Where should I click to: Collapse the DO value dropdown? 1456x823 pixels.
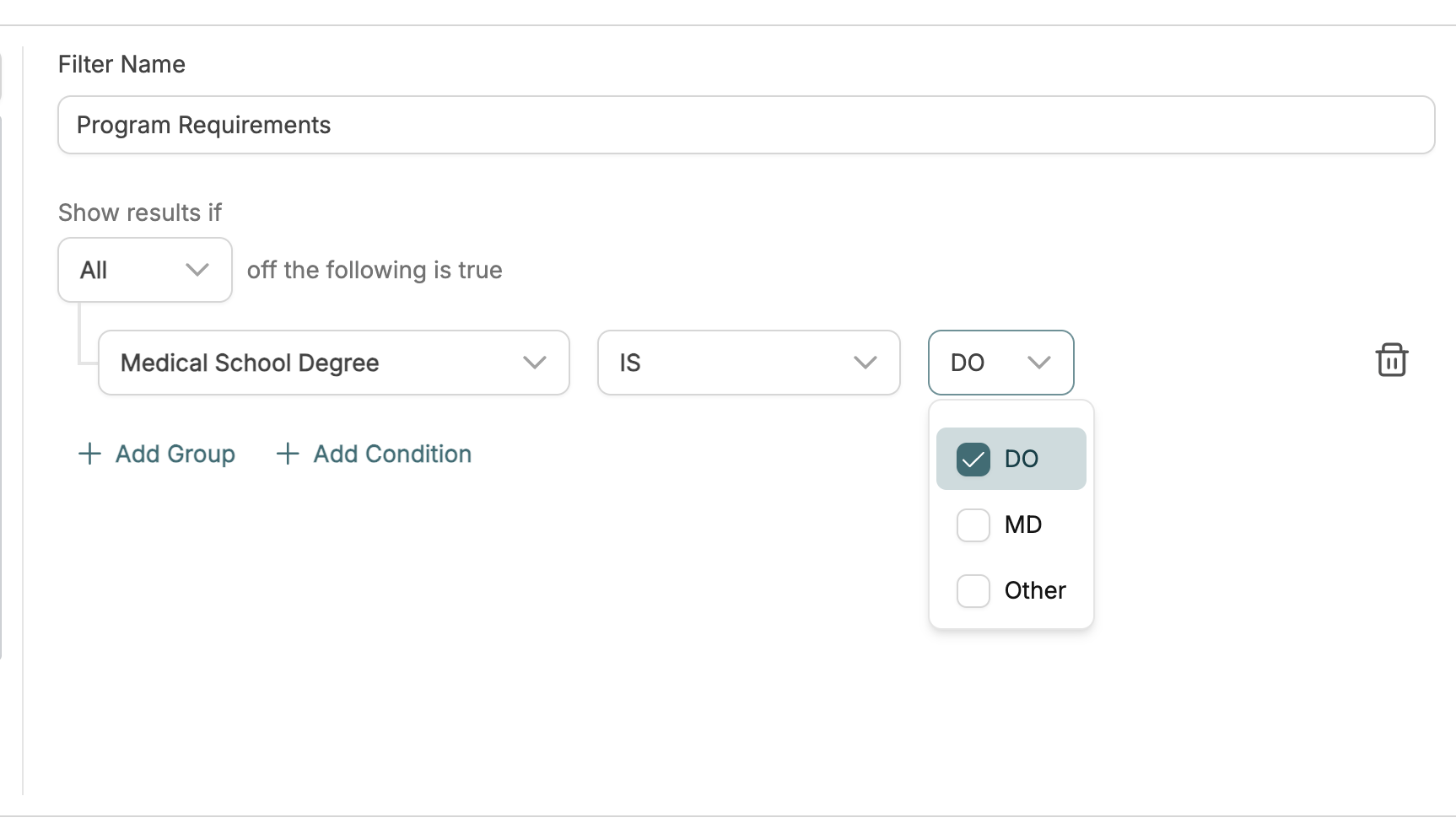(x=1000, y=363)
